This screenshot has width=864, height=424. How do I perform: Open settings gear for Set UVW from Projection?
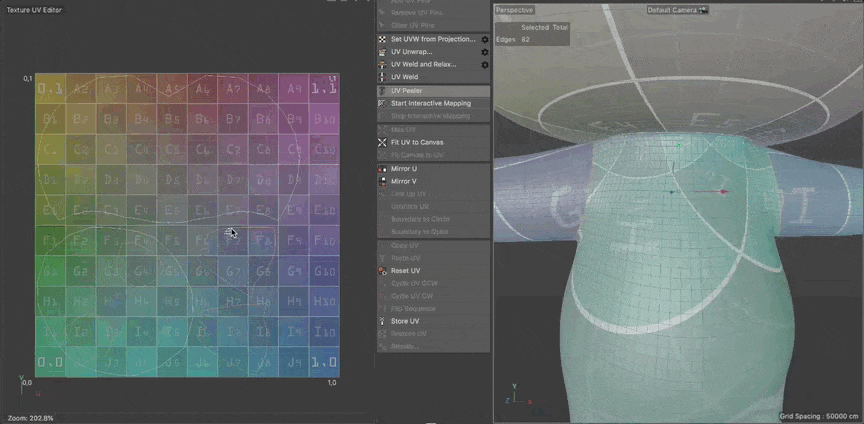pos(485,40)
